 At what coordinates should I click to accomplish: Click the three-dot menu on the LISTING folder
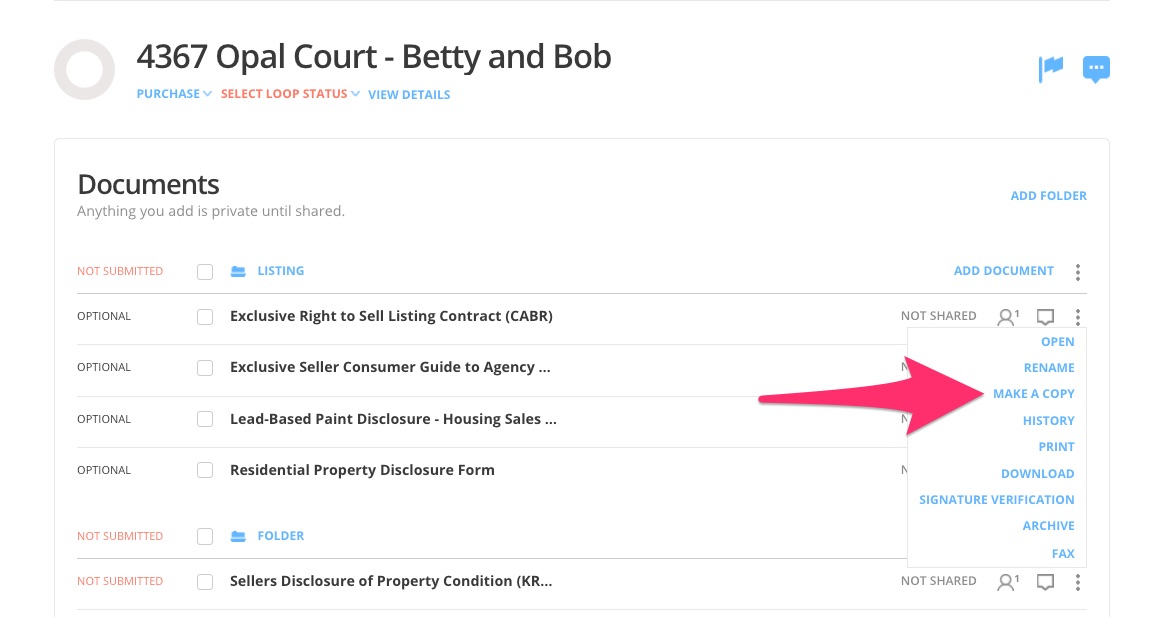coord(1078,272)
